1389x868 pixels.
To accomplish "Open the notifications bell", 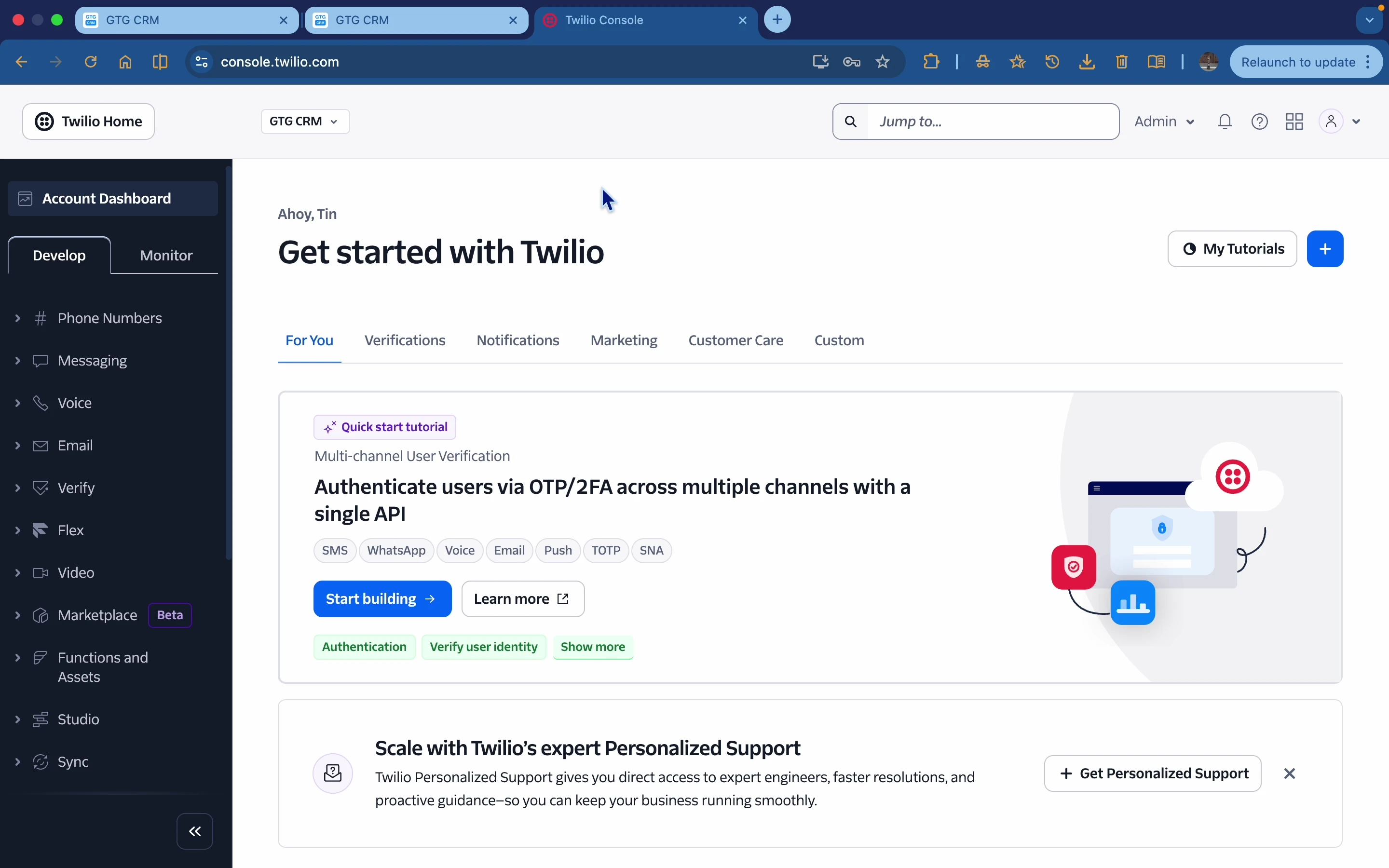I will [1225, 121].
